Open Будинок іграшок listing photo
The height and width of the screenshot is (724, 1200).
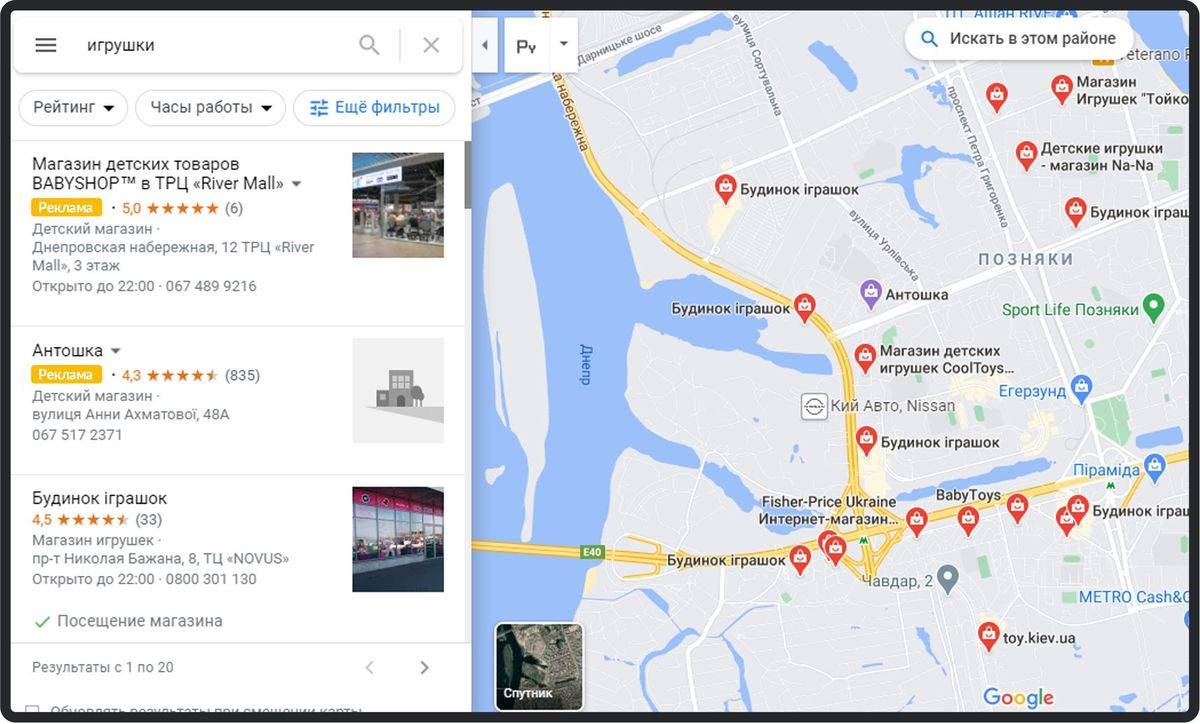point(398,539)
